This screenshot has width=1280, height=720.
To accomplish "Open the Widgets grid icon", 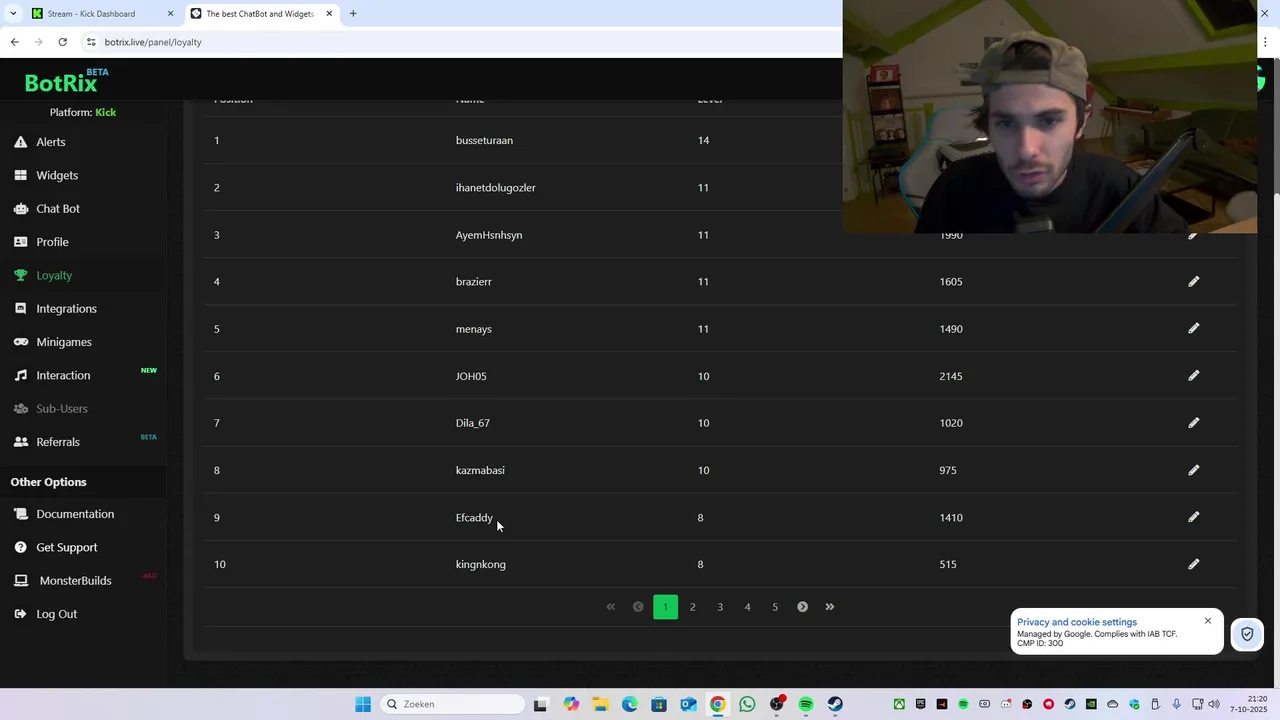I will pyautogui.click(x=20, y=175).
